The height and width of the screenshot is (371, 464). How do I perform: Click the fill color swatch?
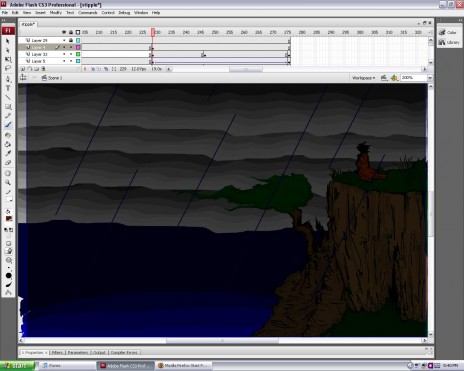click(x=9, y=219)
